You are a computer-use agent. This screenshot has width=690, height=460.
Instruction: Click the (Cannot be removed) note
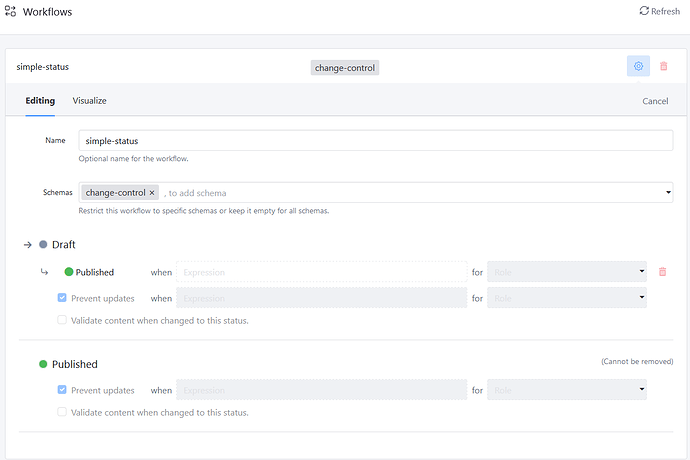pos(637,361)
